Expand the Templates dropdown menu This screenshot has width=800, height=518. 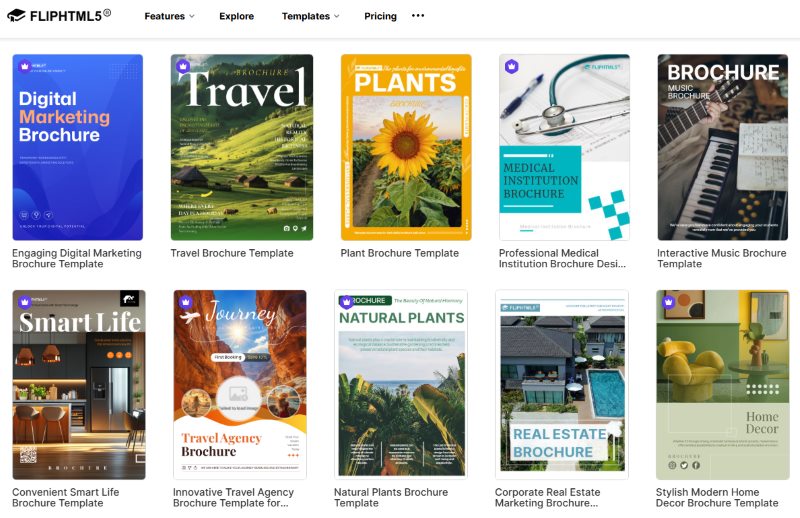tap(310, 16)
